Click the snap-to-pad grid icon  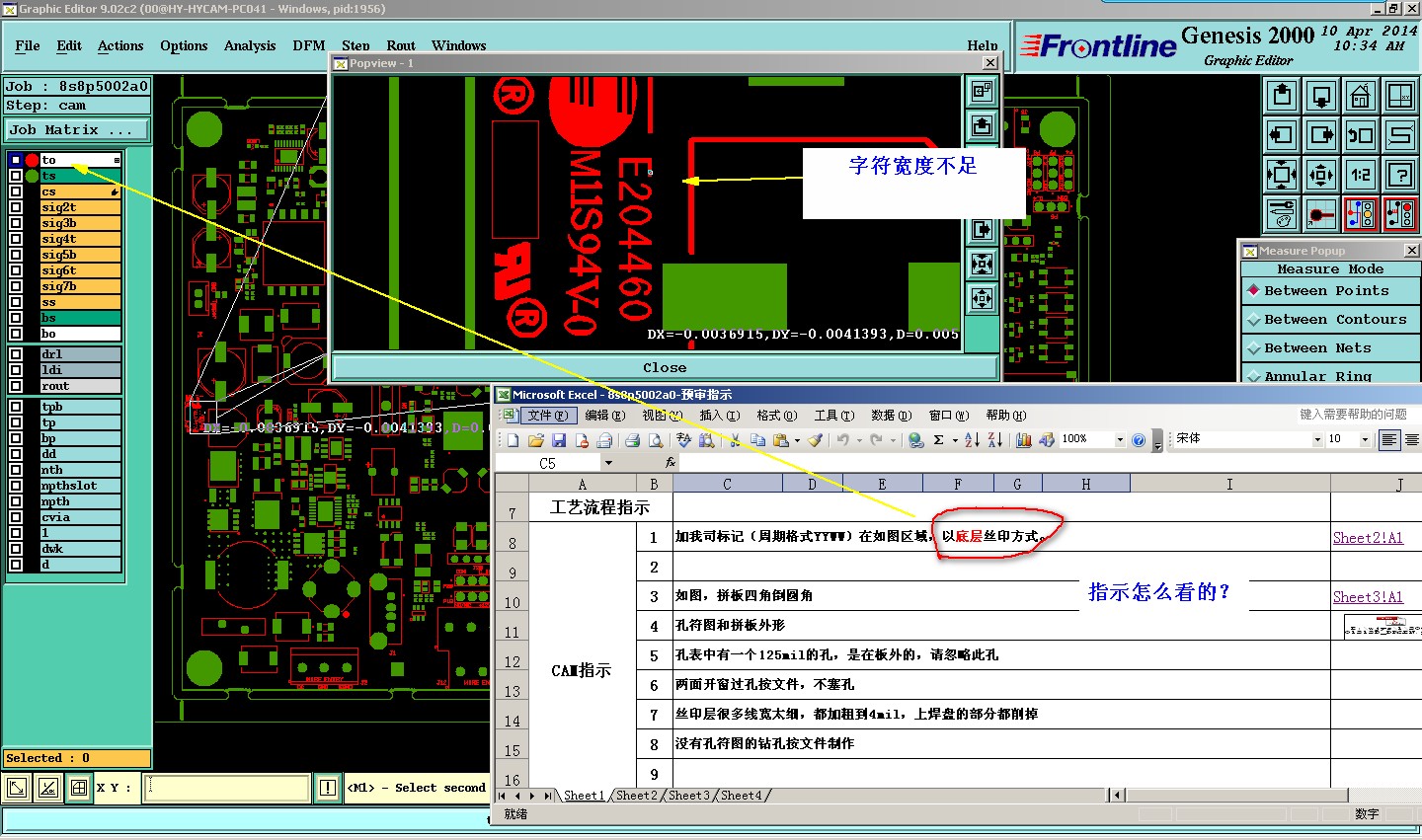[1321, 214]
